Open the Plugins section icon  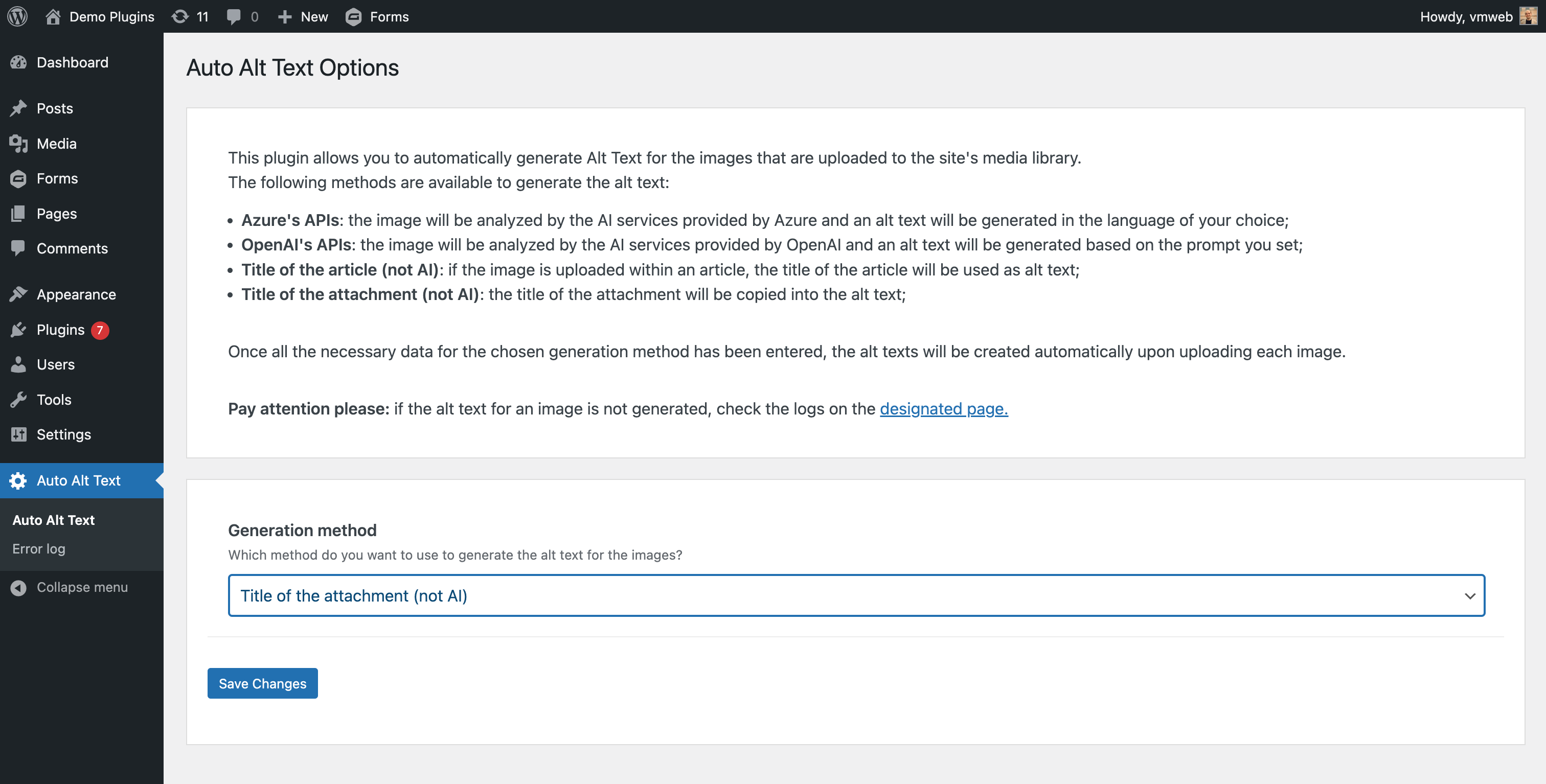18,329
